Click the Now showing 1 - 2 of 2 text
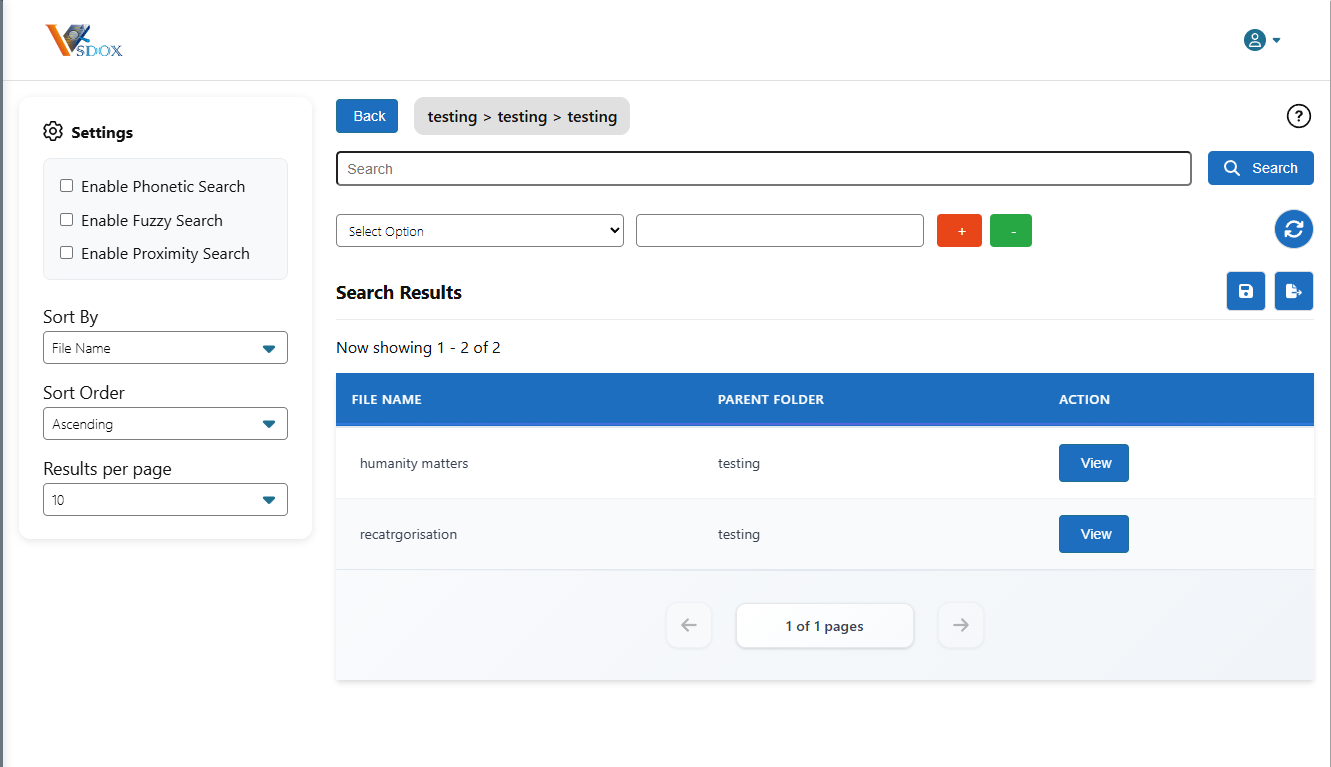The height and width of the screenshot is (767, 1331). pyautogui.click(x=418, y=347)
